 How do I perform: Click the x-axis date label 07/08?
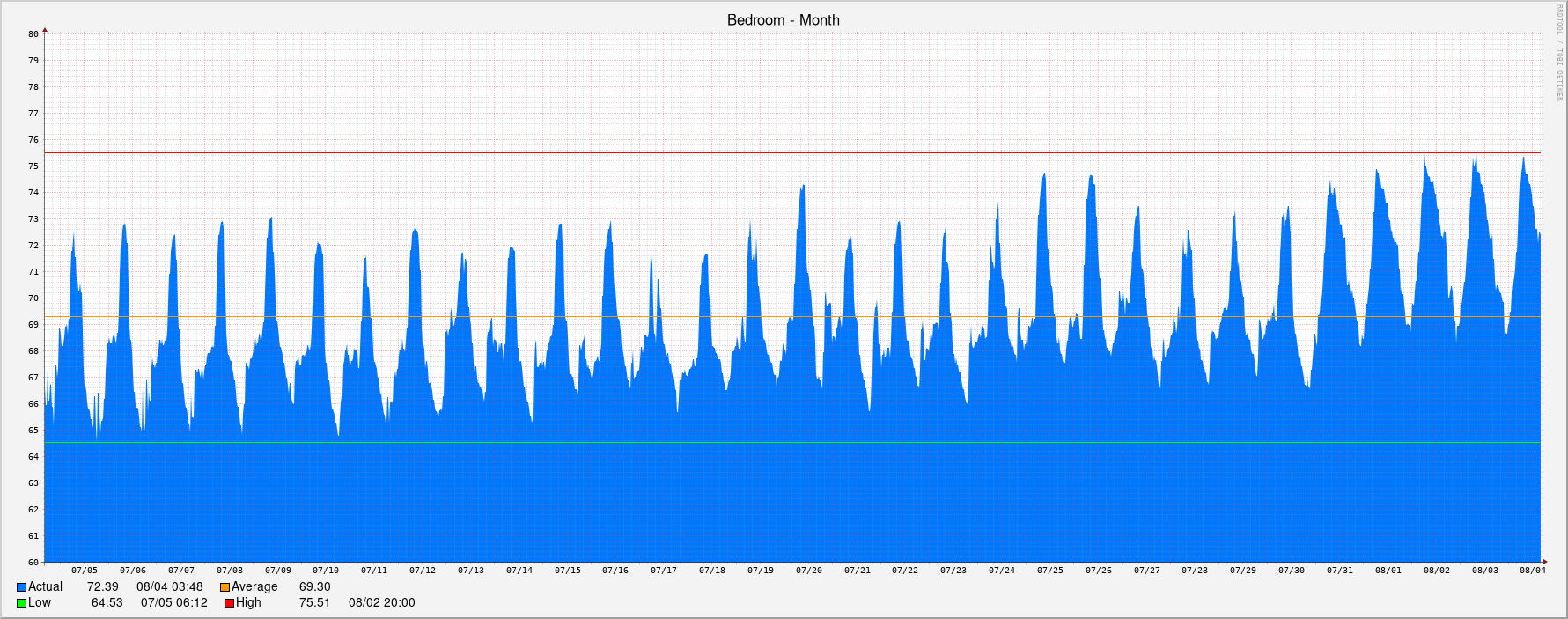(x=230, y=571)
